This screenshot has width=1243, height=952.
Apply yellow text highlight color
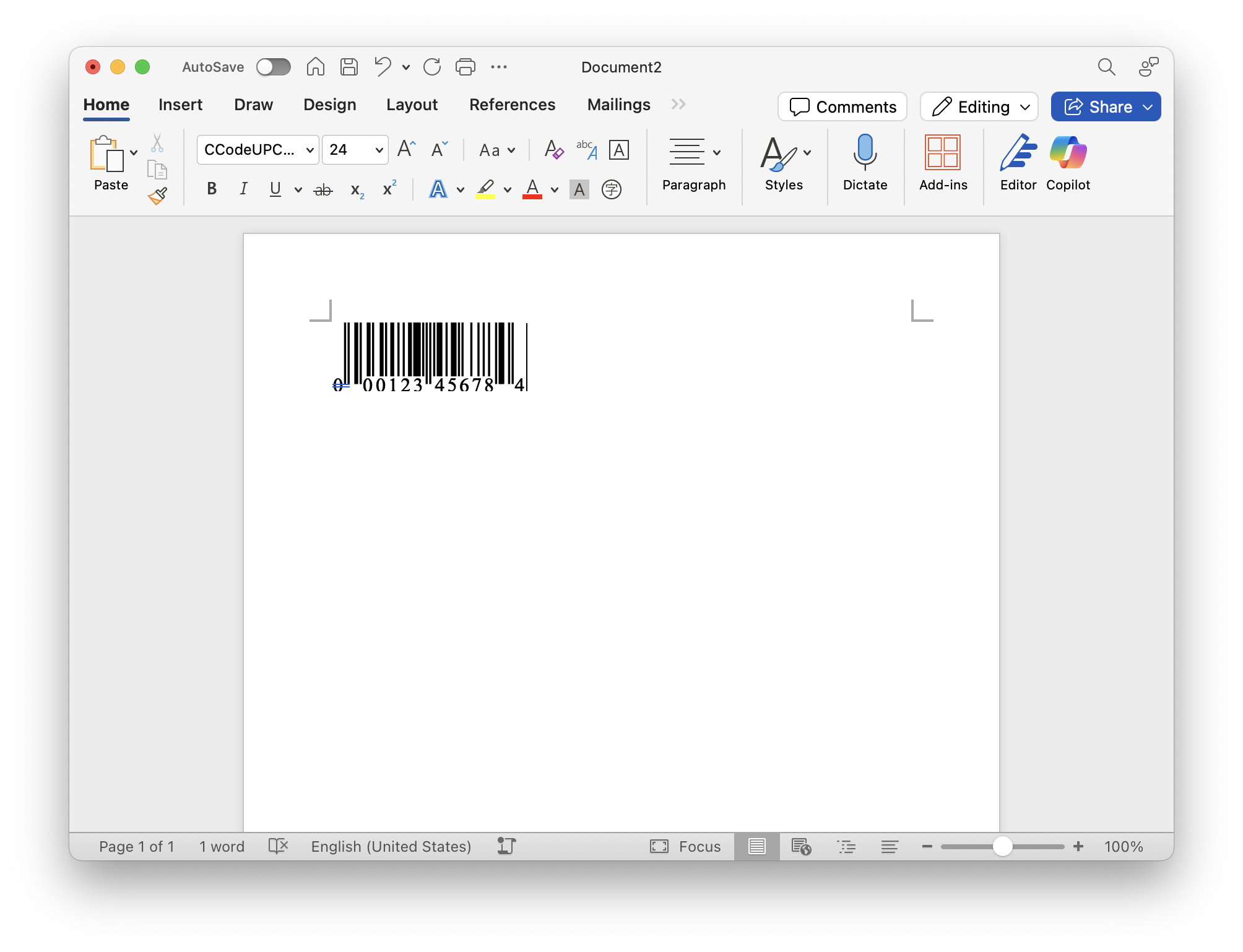pyautogui.click(x=485, y=189)
